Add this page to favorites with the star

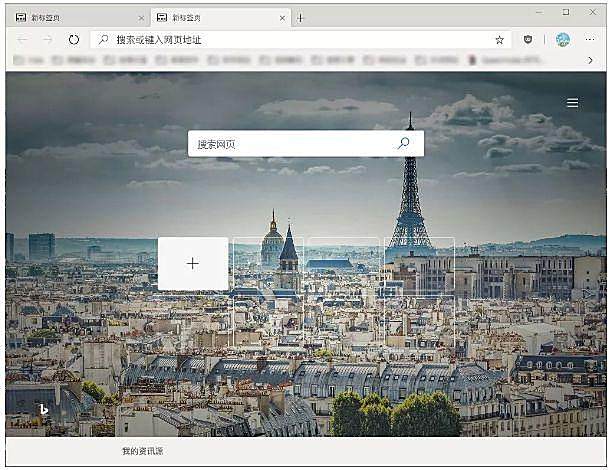point(500,40)
